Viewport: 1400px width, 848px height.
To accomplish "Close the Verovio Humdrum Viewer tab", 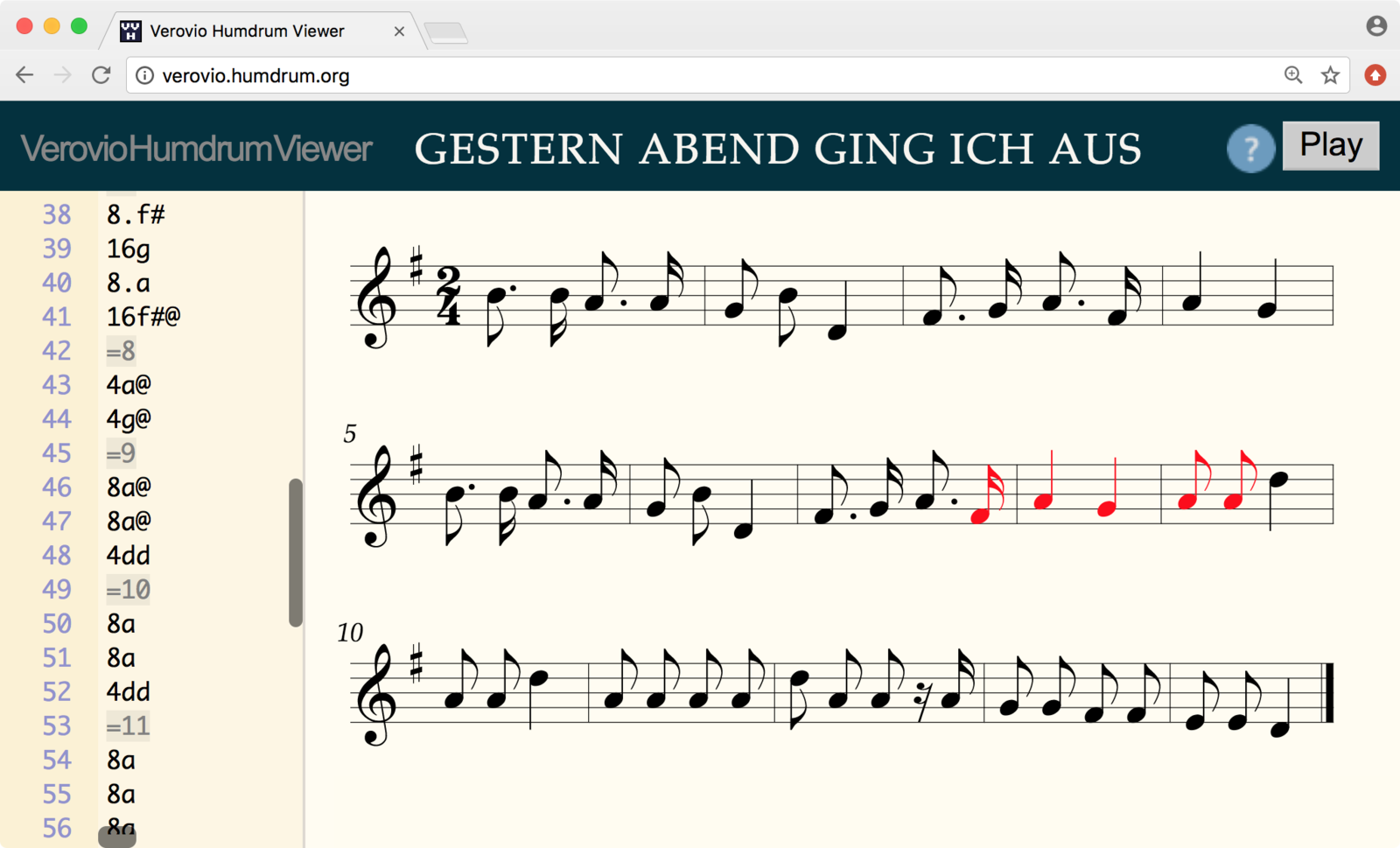I will [399, 32].
